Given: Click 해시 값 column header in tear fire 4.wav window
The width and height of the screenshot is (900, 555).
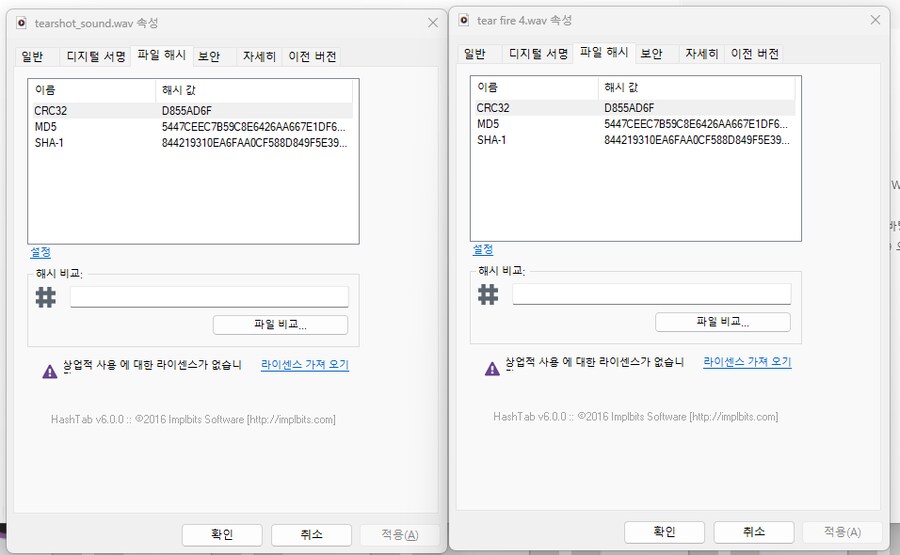Looking at the screenshot, I should click(x=696, y=87).
